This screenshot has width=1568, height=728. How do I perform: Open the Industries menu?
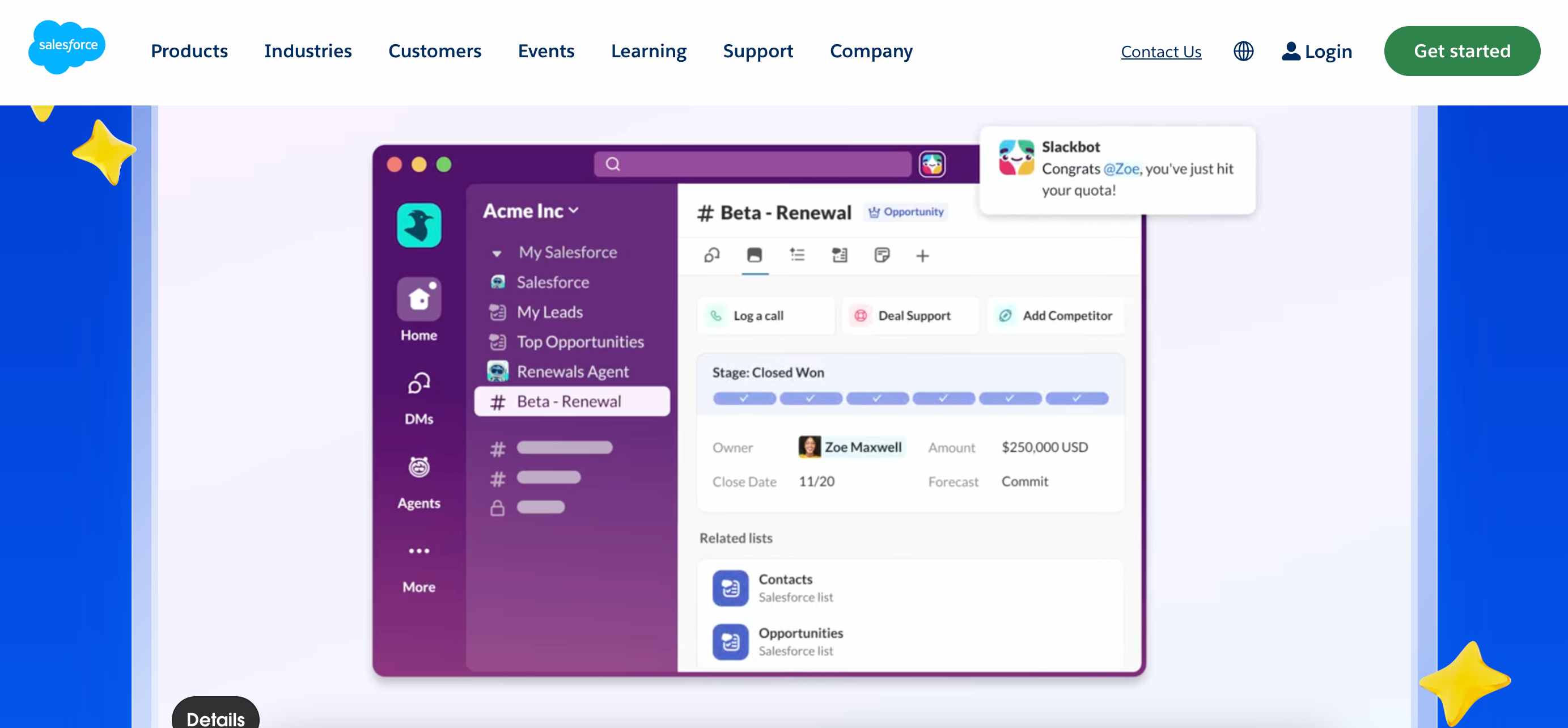(x=308, y=51)
